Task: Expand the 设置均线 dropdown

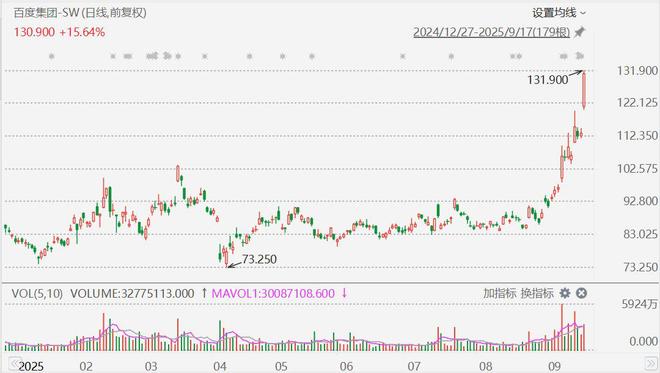Action: coord(559,13)
